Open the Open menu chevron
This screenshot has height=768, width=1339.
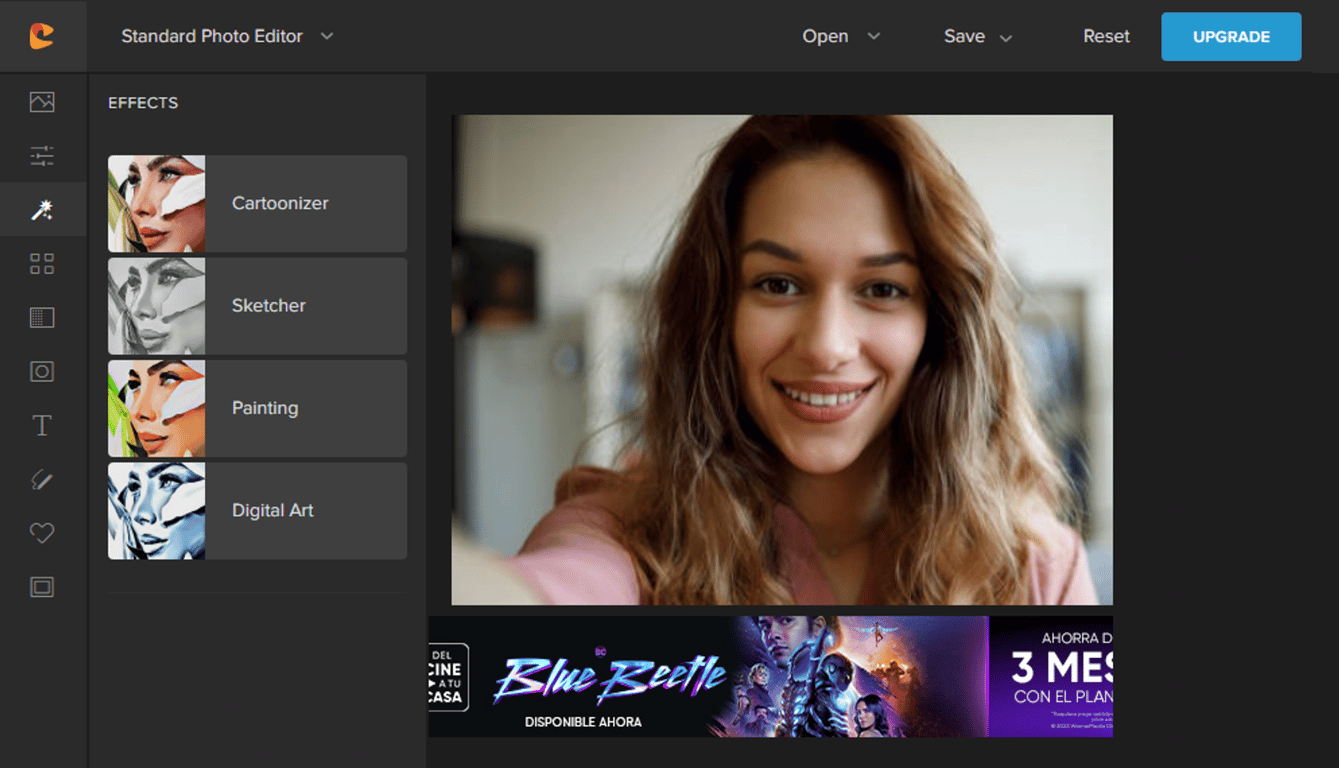[x=873, y=36]
